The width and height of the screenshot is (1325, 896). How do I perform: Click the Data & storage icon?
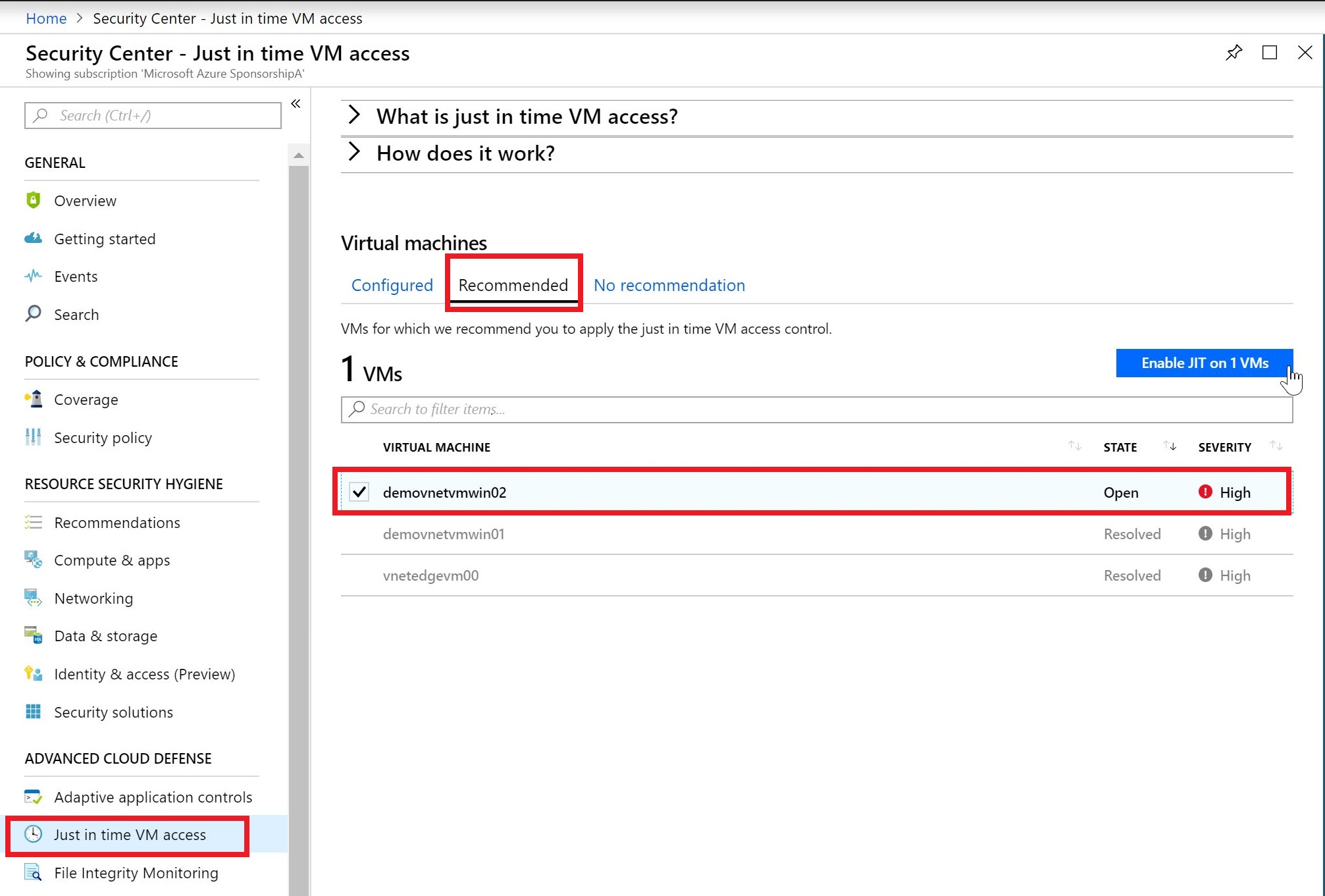coord(33,635)
